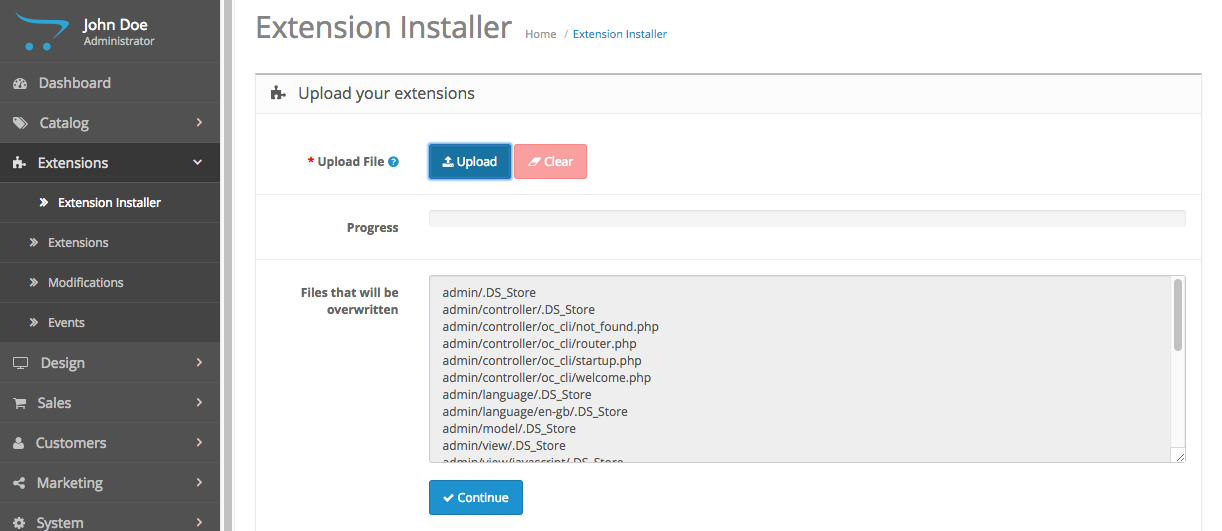Expand the Design menu chevron
1222x531 pixels.
click(x=199, y=363)
